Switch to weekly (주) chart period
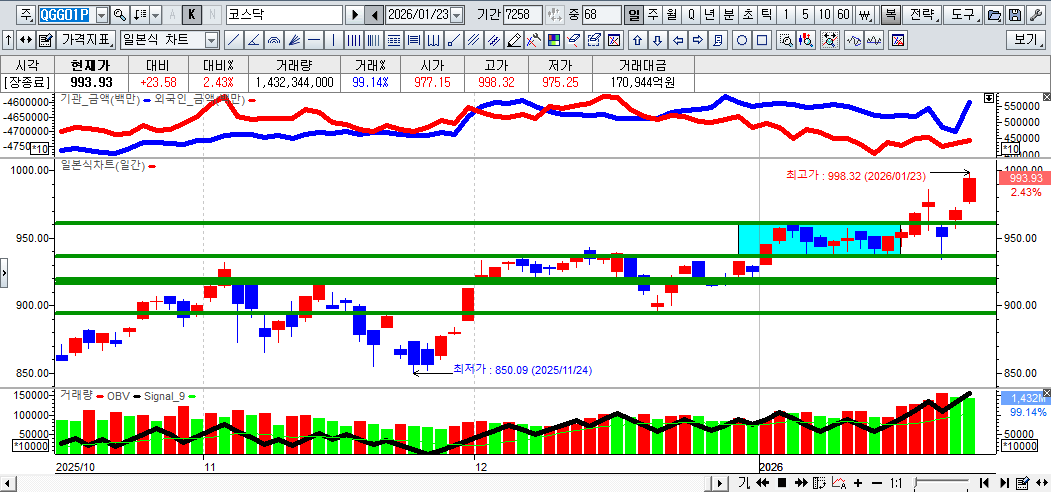Viewport: 1051px width, 492px height. click(652, 15)
